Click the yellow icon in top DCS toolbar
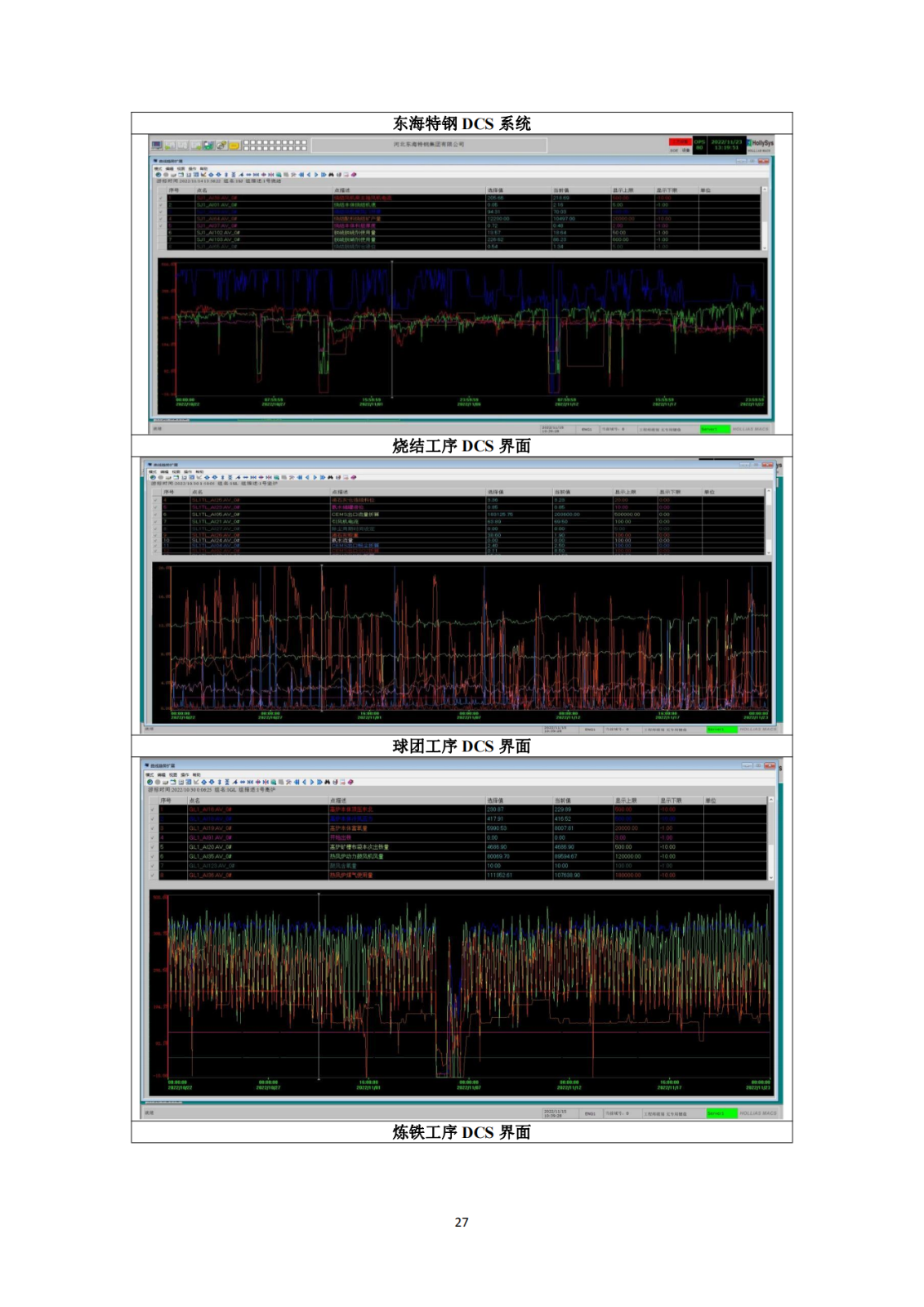Screen dimensions: 924x1307 click(x=234, y=145)
